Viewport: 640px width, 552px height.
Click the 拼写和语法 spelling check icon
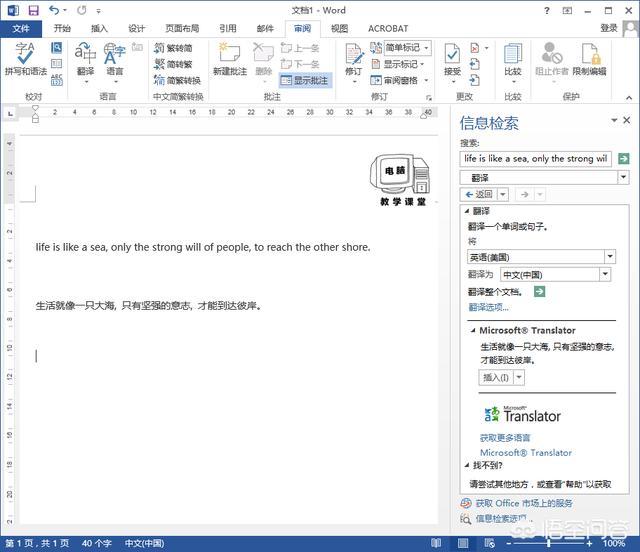[25, 58]
